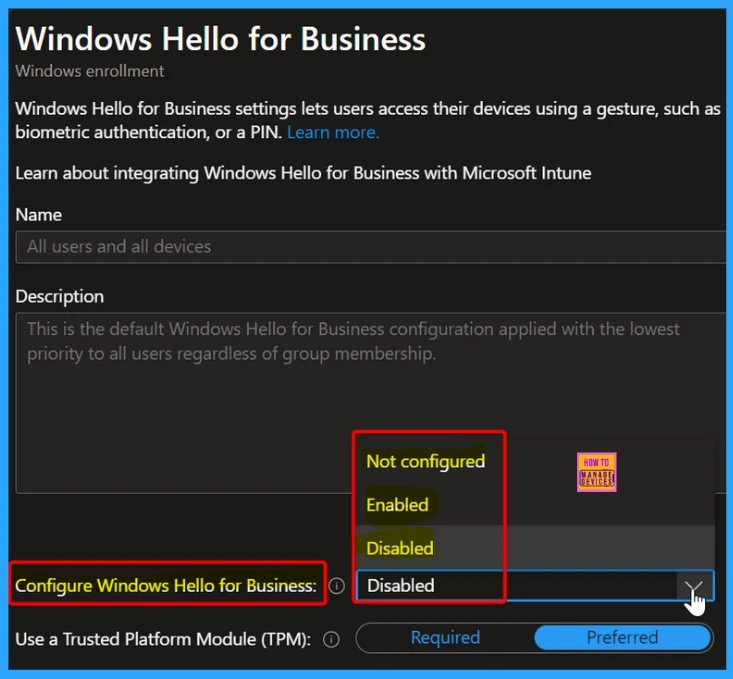Set TPM option to Required
733x679 pixels.
coord(445,637)
